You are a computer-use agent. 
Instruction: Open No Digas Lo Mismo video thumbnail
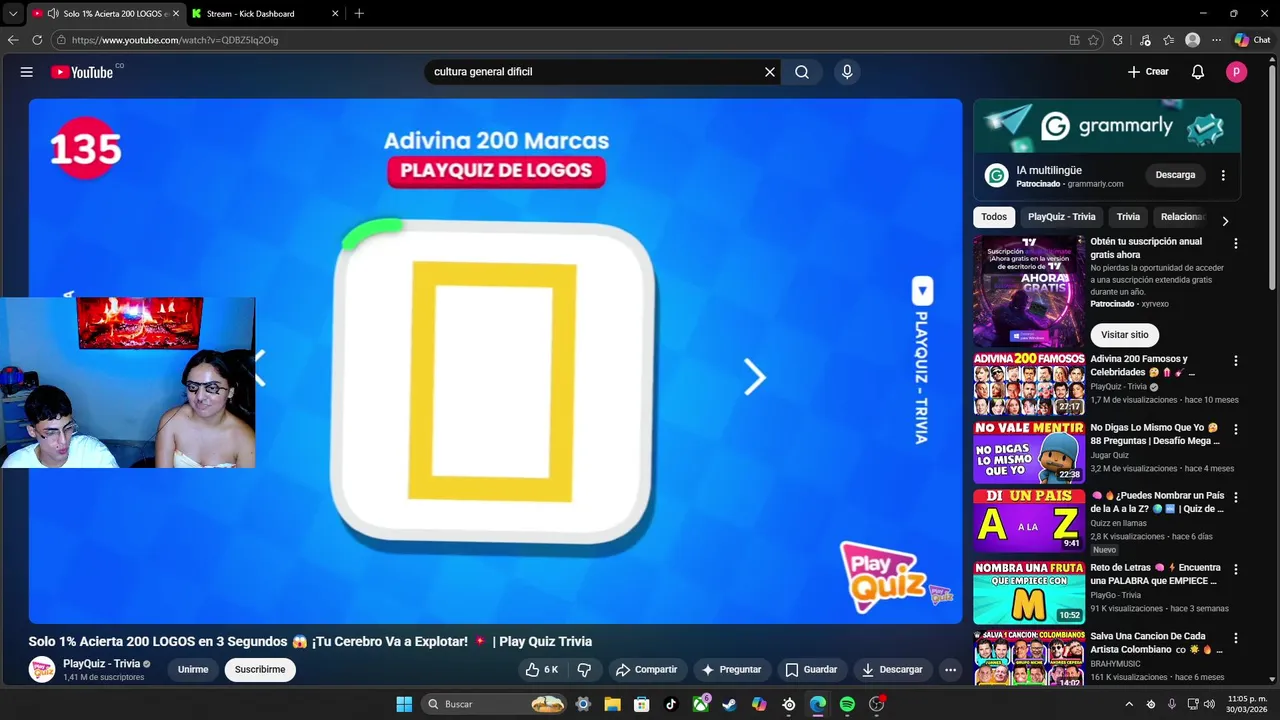coord(1029,452)
